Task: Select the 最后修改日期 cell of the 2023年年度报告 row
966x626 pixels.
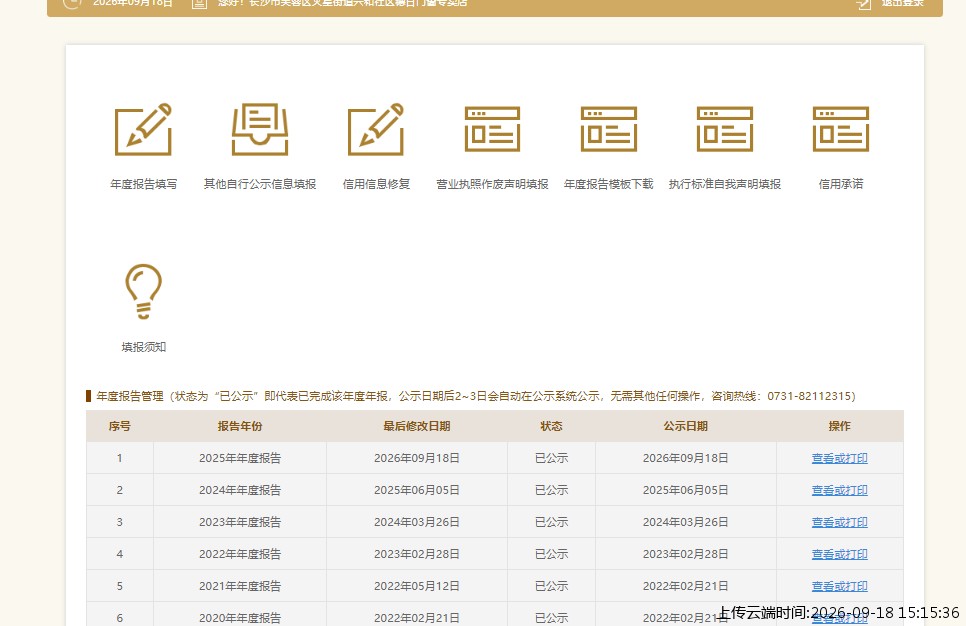Action: tap(416, 522)
